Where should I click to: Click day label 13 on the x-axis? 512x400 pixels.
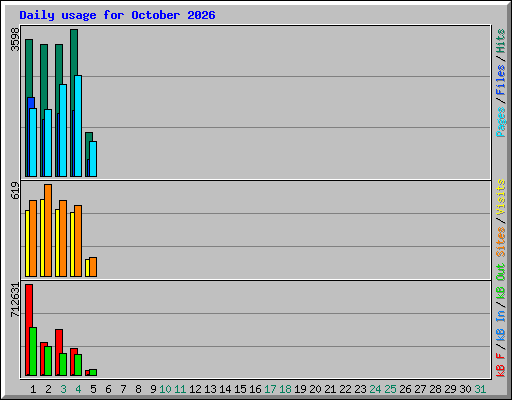[210, 389]
